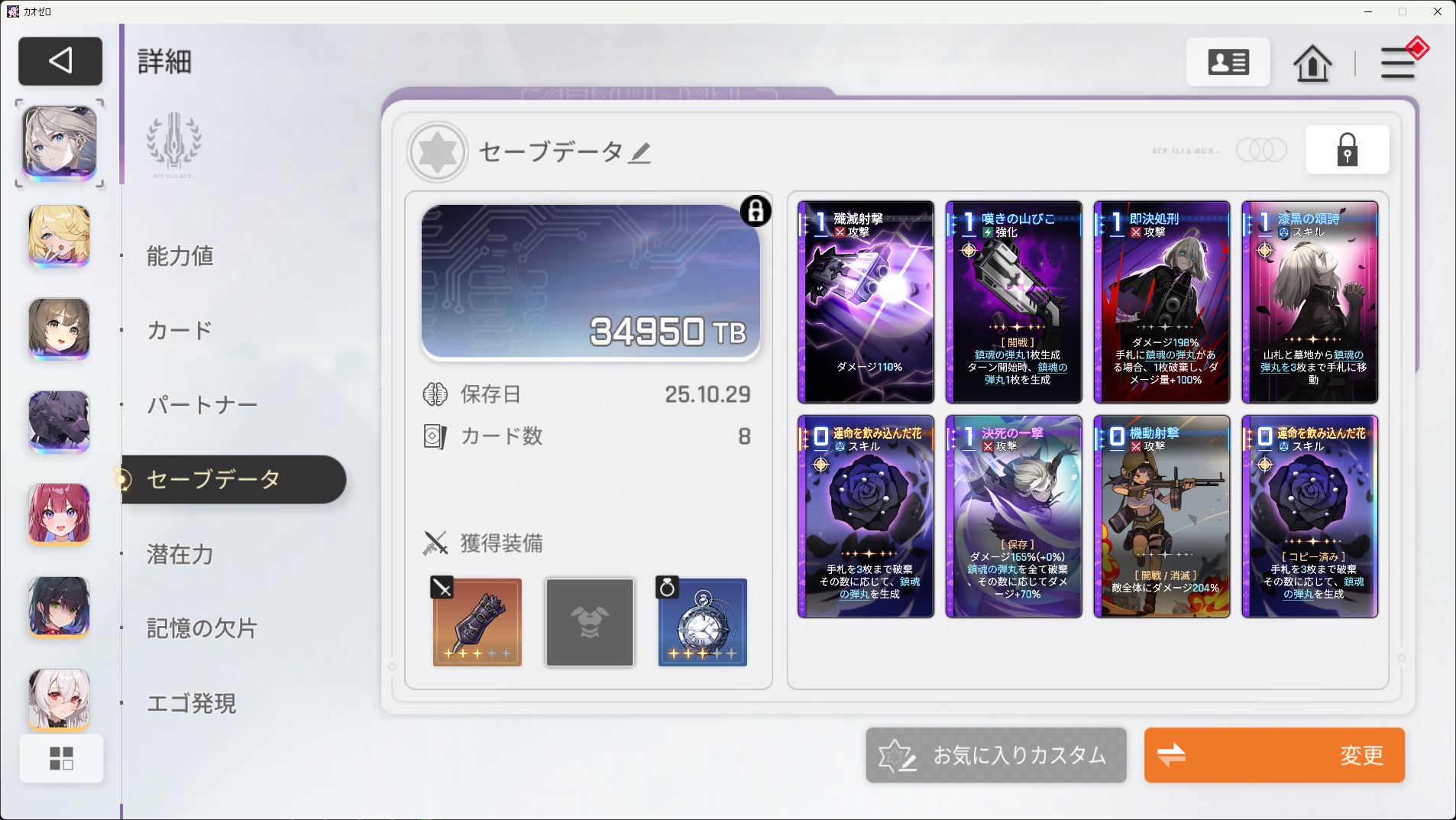Screen dimensions: 1456x820
Task: Select the red-haired character portrait
Action: [60, 514]
